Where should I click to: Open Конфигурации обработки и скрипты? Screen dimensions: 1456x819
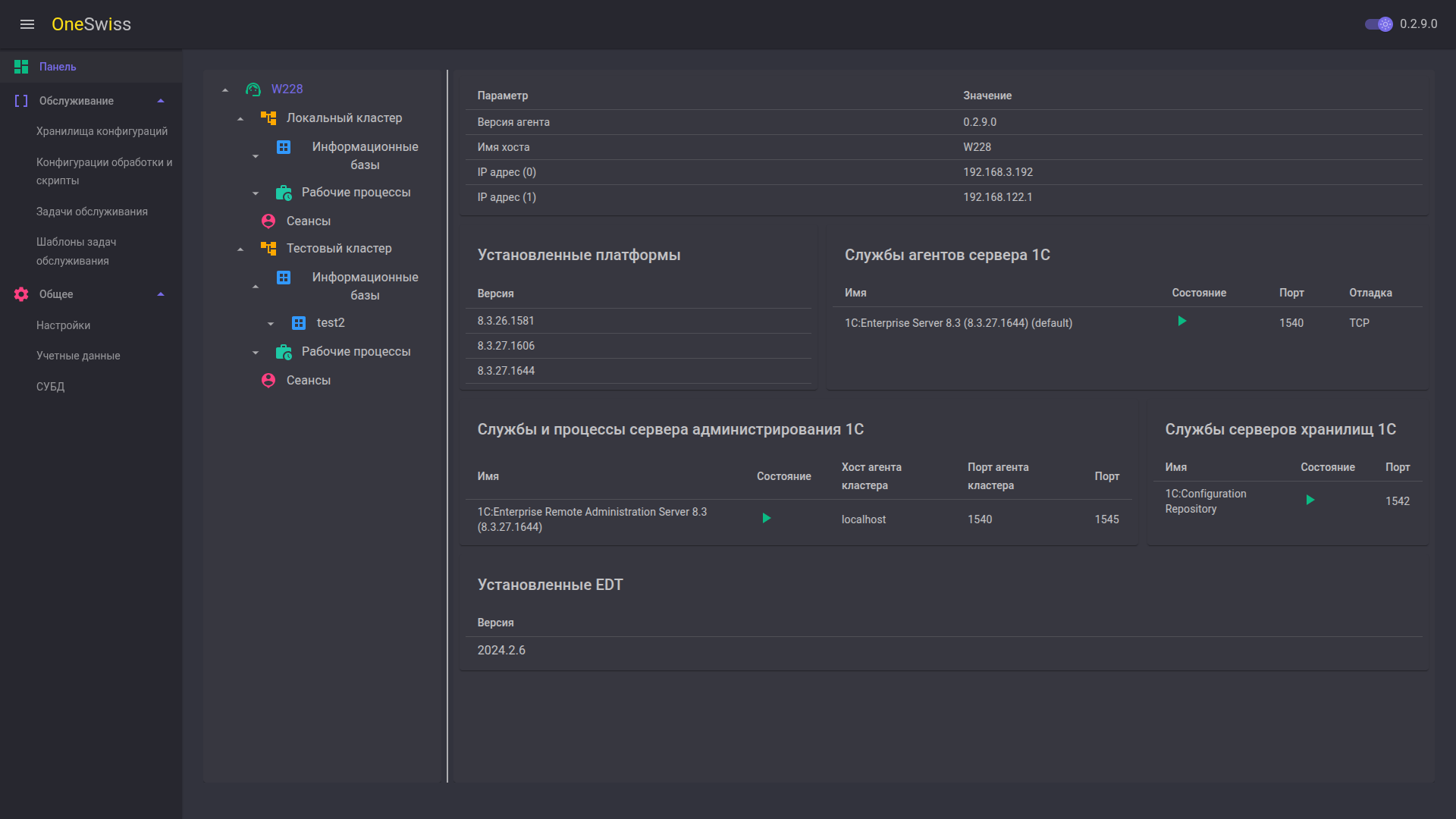105,171
